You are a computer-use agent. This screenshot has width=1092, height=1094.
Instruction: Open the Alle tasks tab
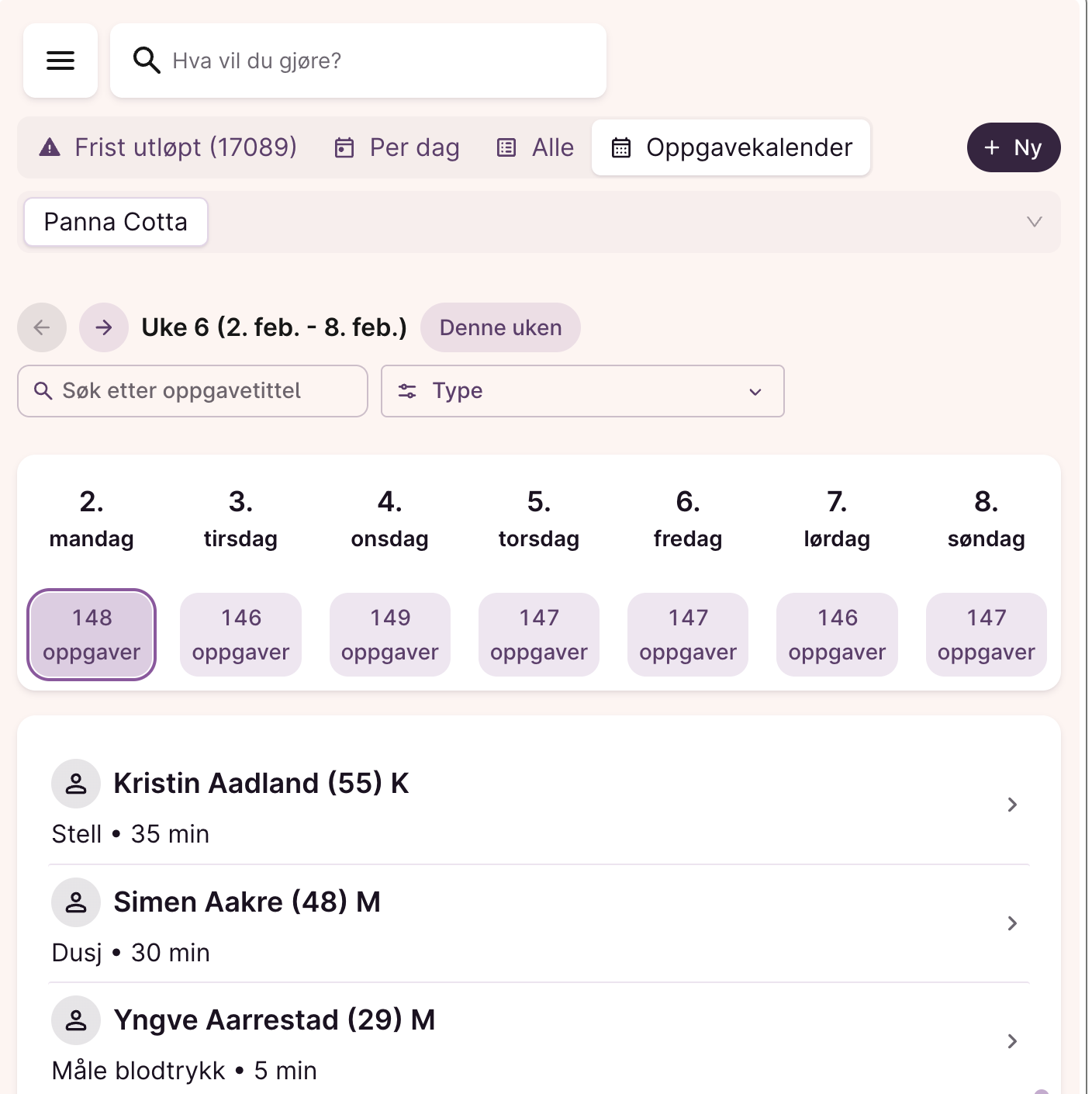536,147
